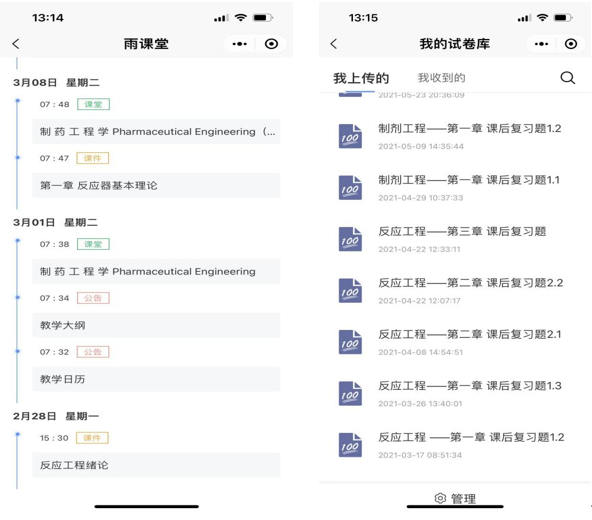
Task: Open the more options menu in 雨课堂 header
Action: pos(240,44)
